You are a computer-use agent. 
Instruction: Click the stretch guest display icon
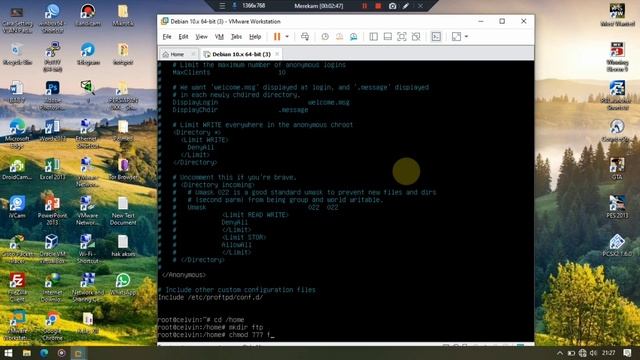click(456, 37)
